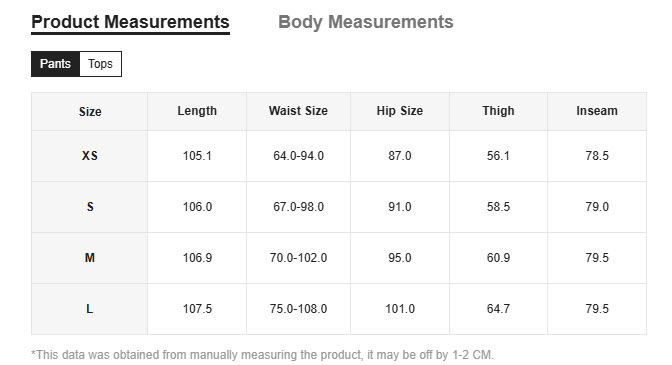Image resolution: width=672 pixels, height=365 pixels.
Task: Click the manual measurement disclaimer note
Action: (262, 355)
